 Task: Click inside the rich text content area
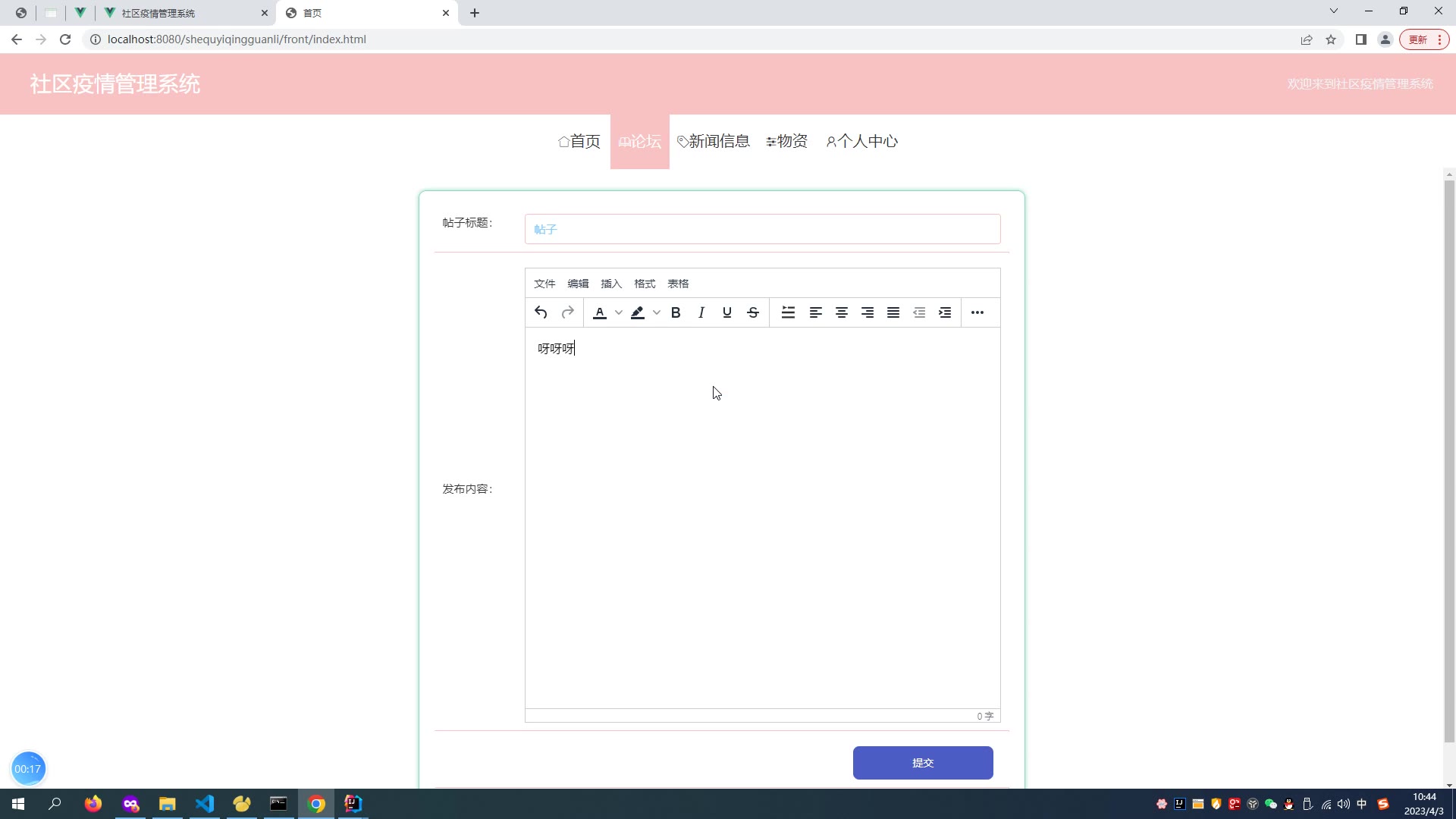click(762, 518)
